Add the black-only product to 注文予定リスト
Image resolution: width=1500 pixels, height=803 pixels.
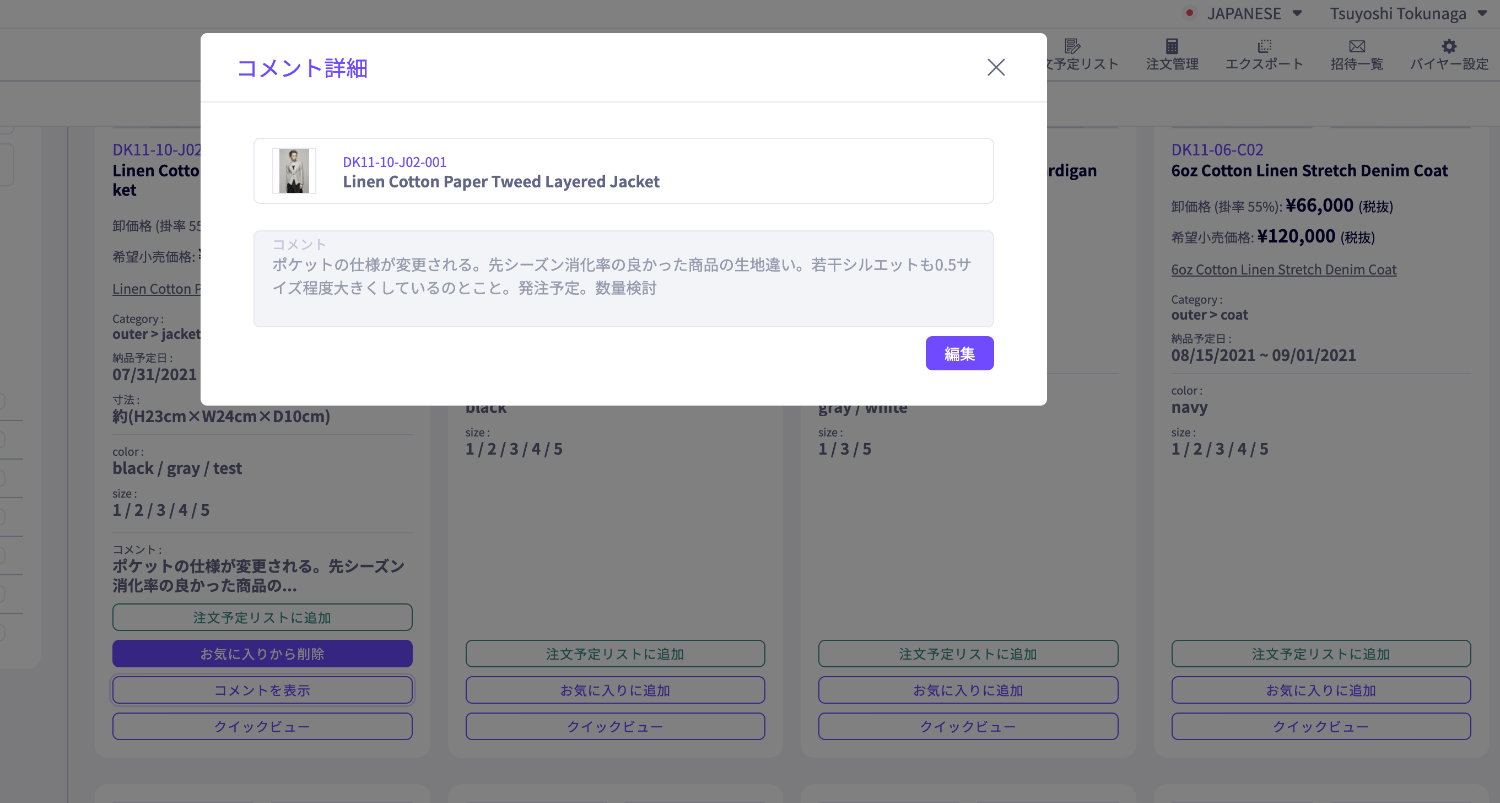[615, 654]
